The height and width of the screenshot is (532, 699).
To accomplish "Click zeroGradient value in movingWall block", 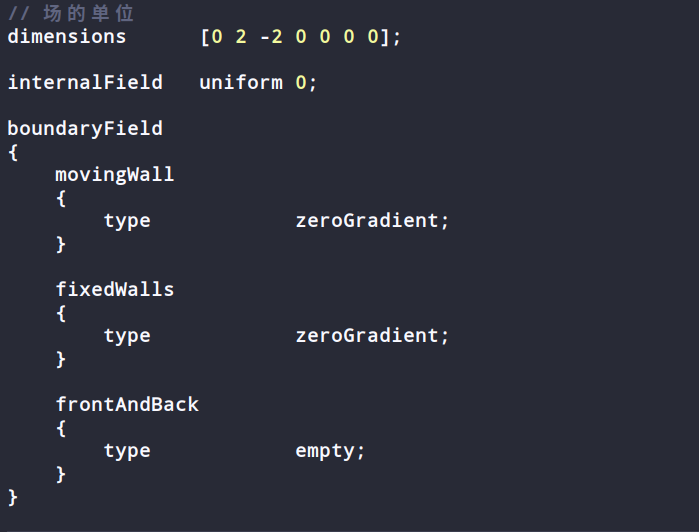I will pos(367,220).
